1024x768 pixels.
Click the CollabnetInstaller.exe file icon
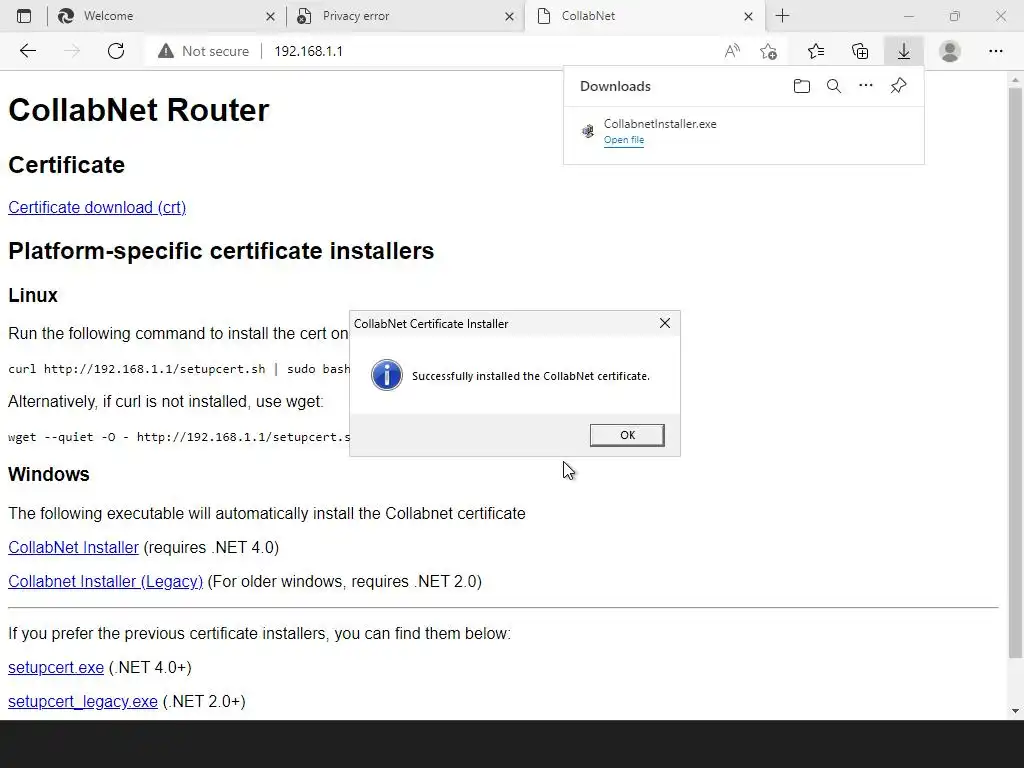coord(588,131)
